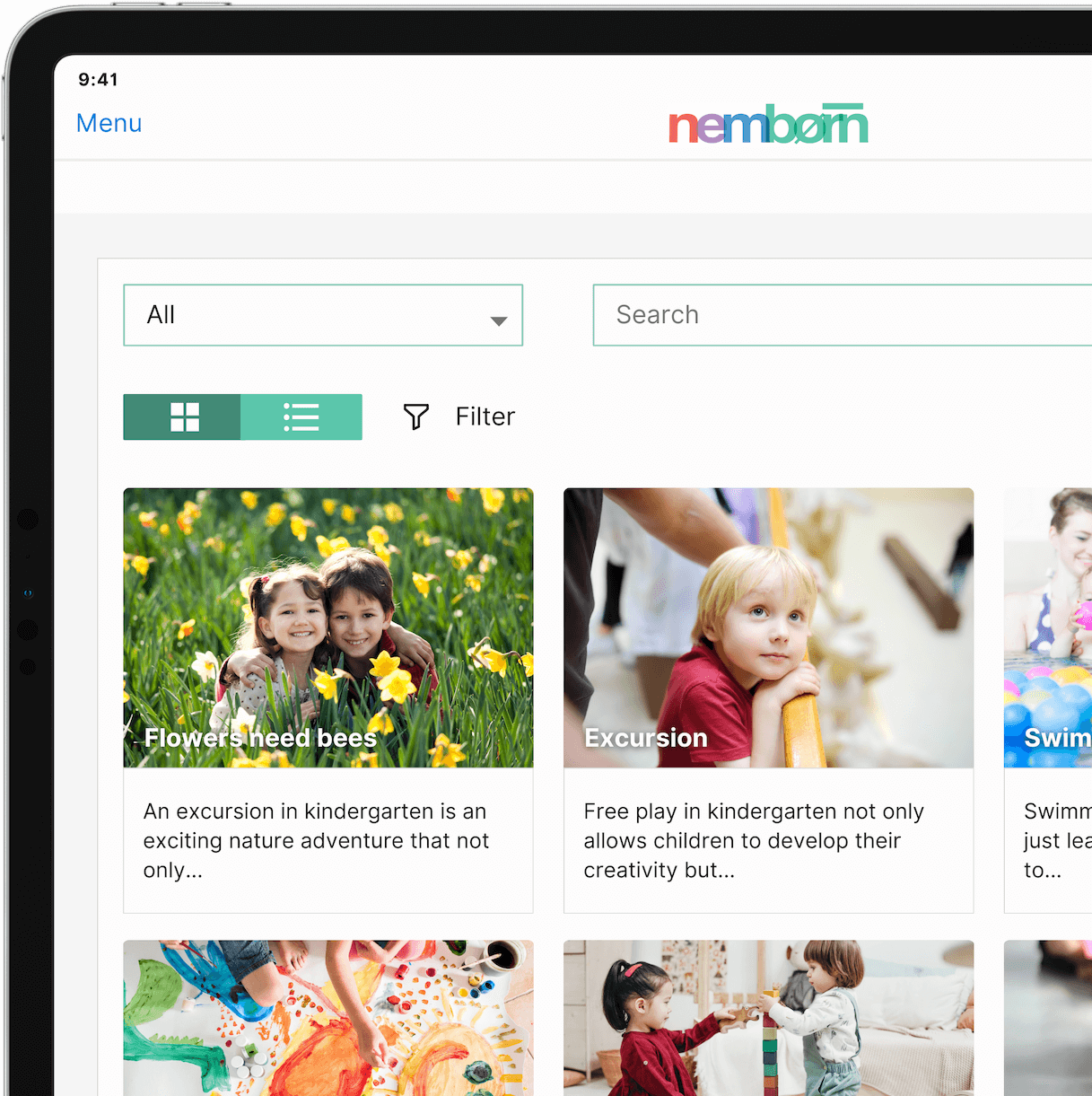Open the finger painting photo card
The width and height of the screenshot is (1092, 1096).
pos(328,1018)
